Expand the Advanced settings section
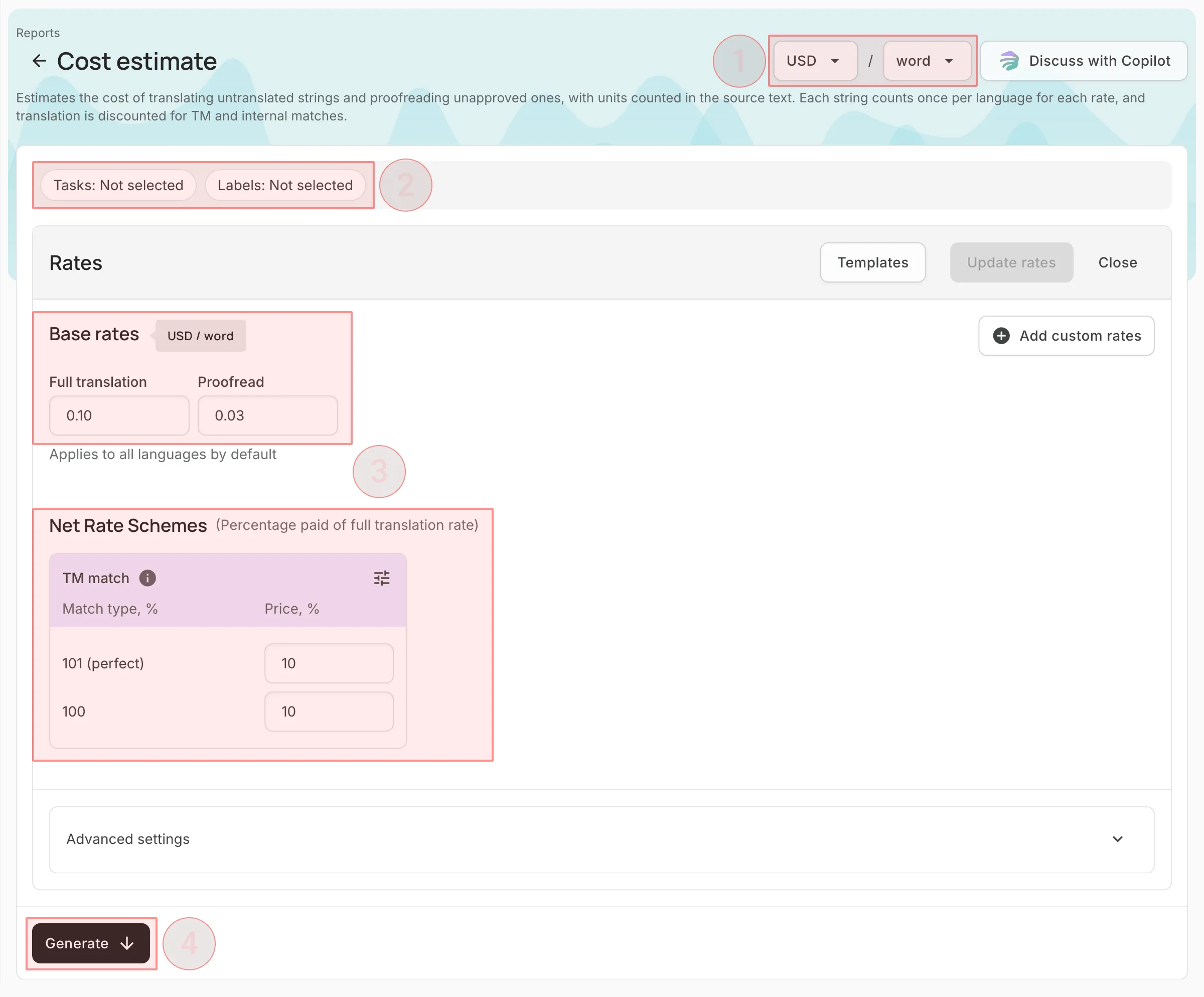Image resolution: width=1204 pixels, height=997 pixels. click(601, 839)
